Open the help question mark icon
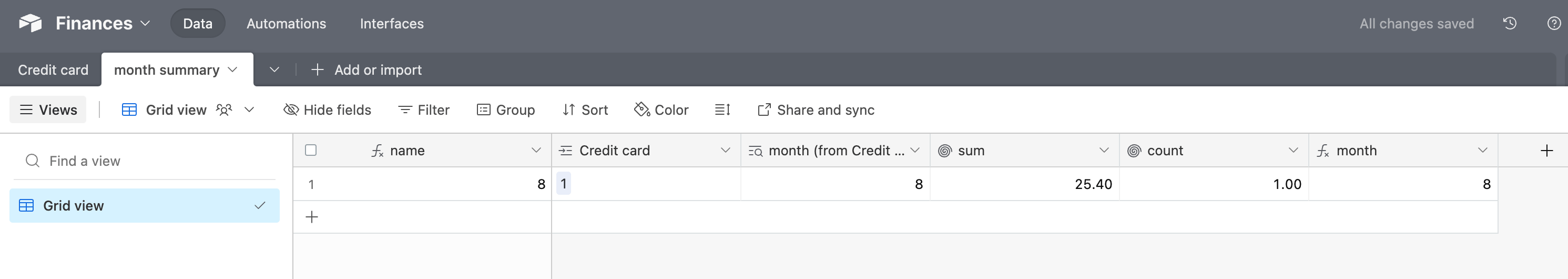Screen dimensions: 1568x279 click(1553, 23)
